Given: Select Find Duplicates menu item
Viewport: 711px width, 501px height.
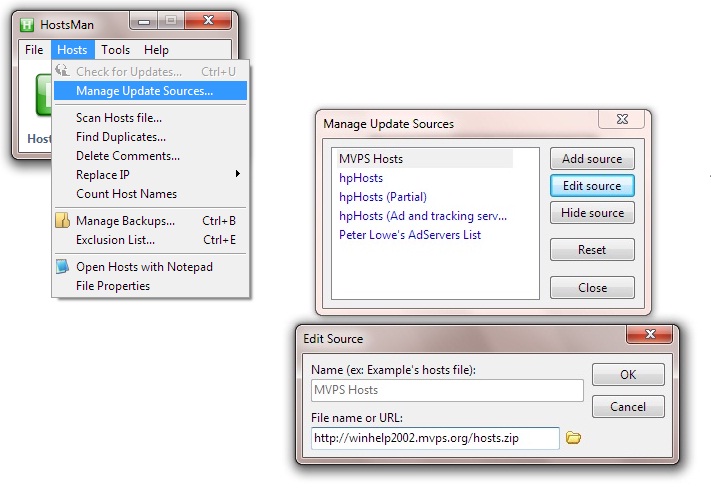Looking at the screenshot, I should pos(151,137).
